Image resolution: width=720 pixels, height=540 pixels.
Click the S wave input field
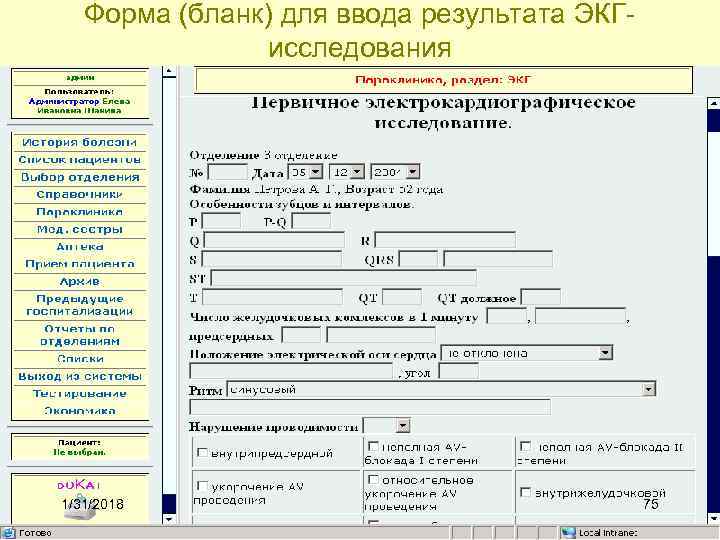272,259
